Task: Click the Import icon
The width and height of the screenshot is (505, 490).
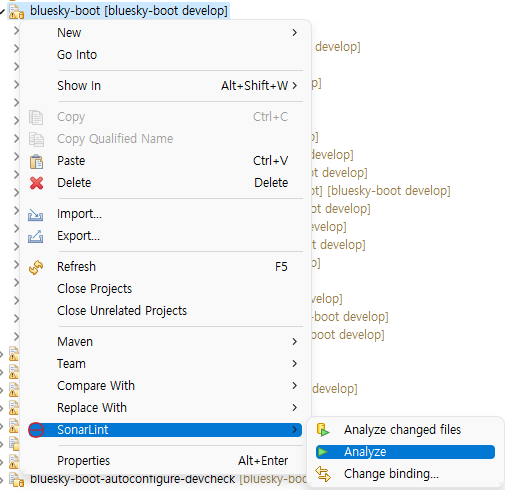Action: pos(36,215)
